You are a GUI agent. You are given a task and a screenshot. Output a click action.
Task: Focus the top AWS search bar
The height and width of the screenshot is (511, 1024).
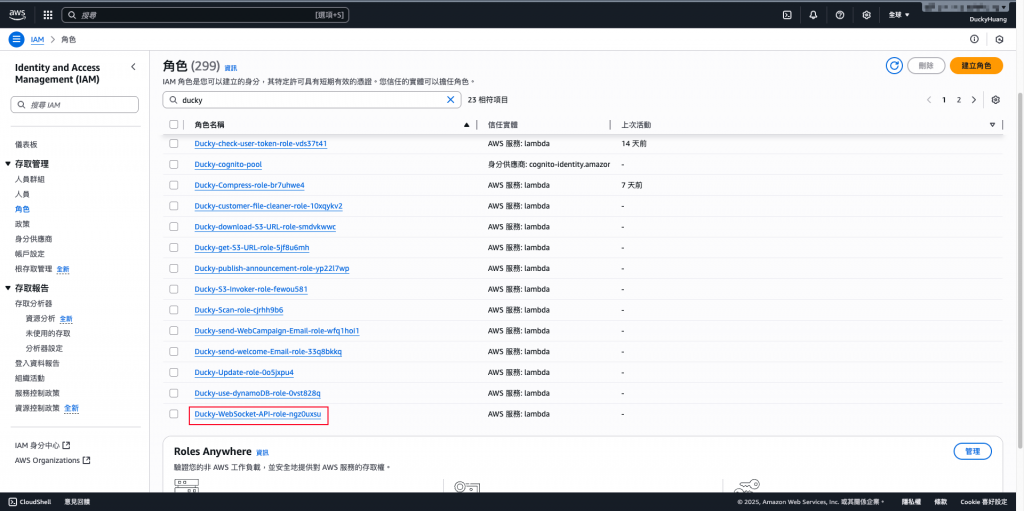point(205,14)
